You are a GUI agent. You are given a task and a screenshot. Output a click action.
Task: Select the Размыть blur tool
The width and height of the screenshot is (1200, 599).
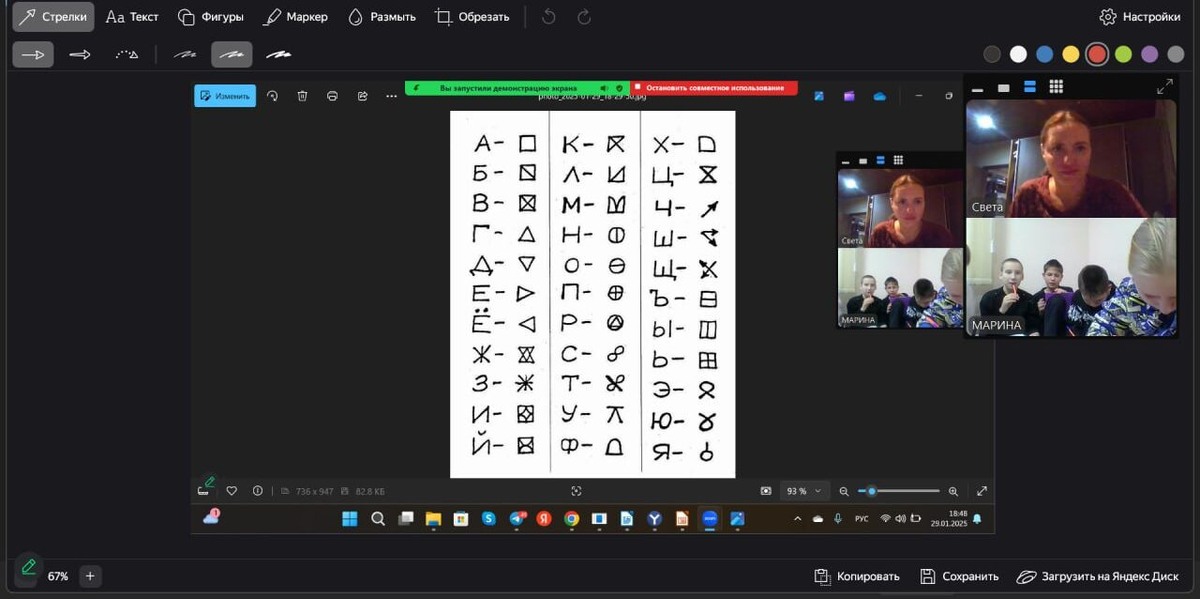click(380, 16)
